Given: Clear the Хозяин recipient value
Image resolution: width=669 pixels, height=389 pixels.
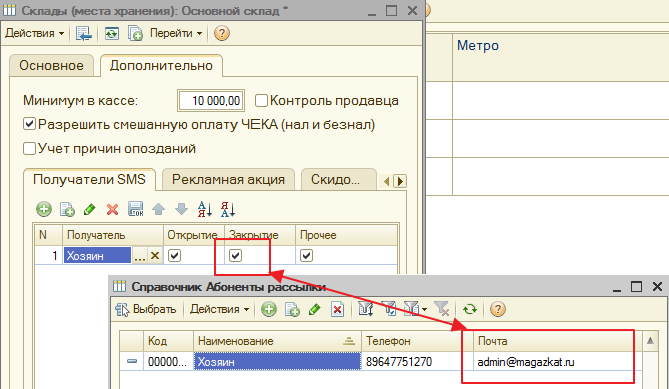Looking at the screenshot, I should point(155,256).
